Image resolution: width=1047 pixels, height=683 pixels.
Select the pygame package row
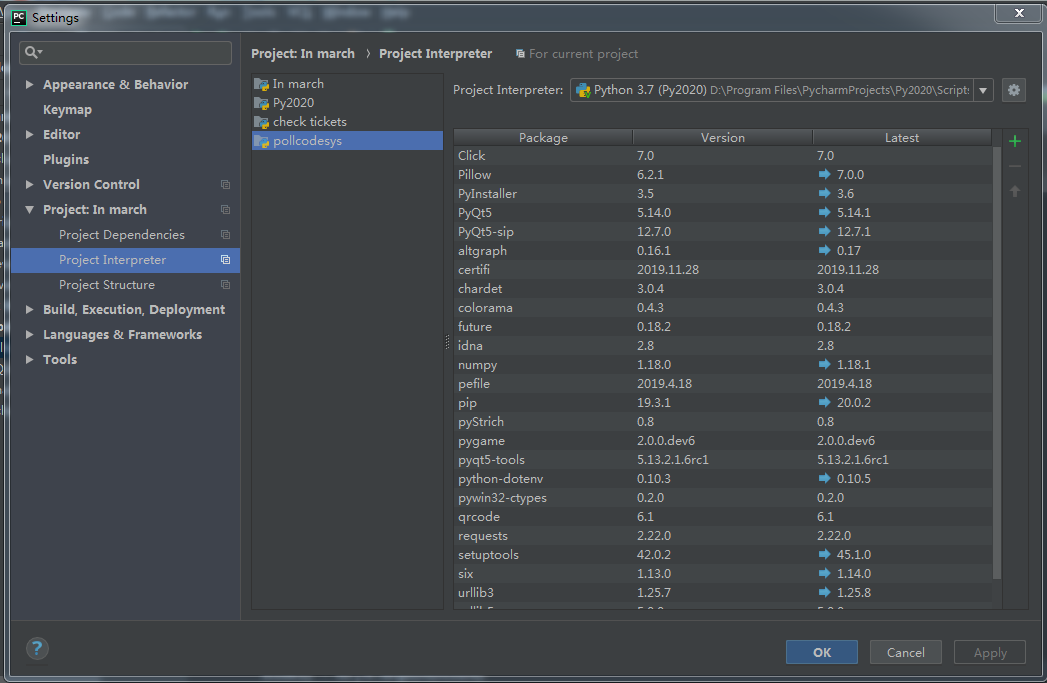coord(723,441)
